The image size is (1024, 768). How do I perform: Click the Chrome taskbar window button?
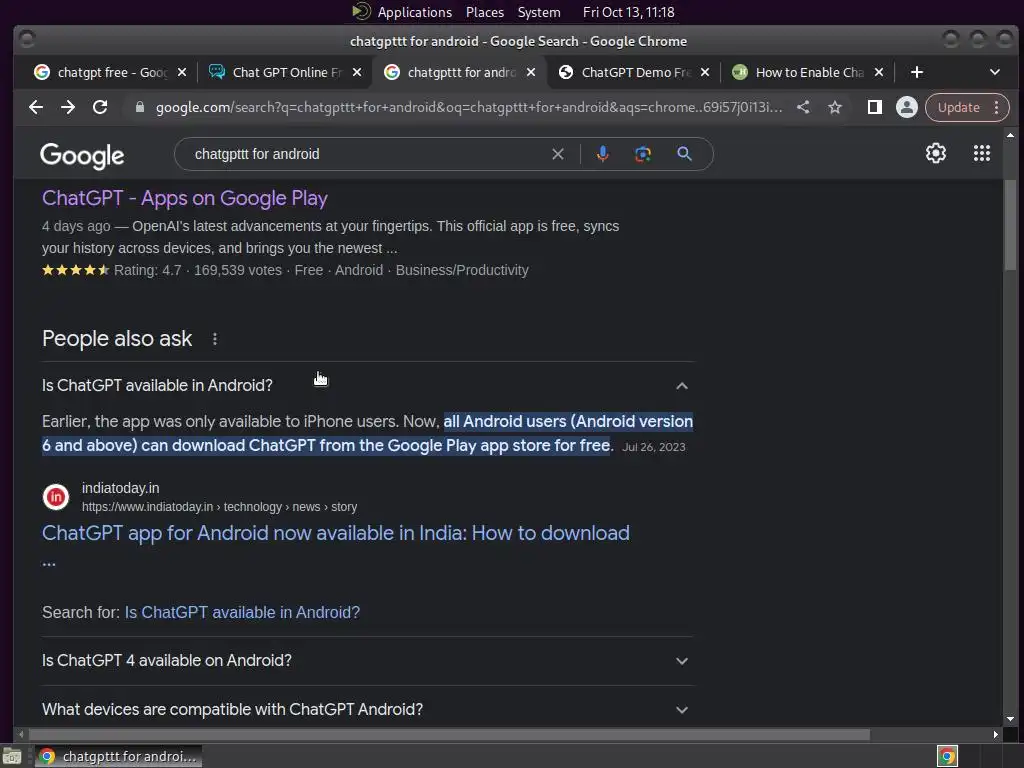118,756
